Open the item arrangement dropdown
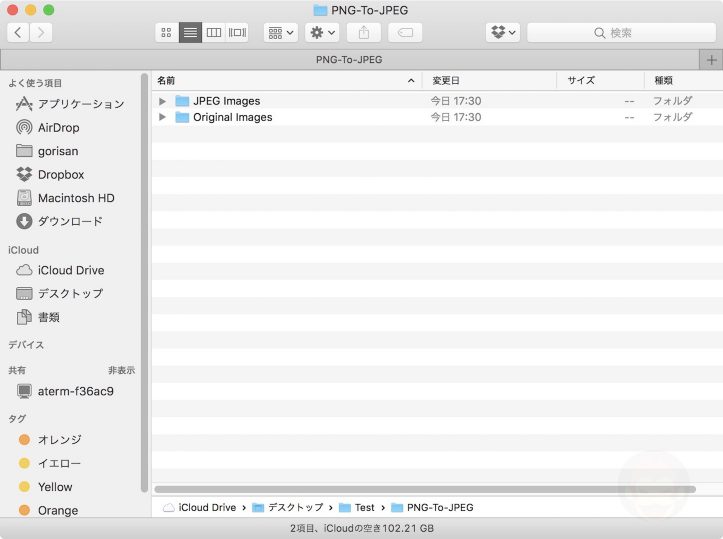723x539 pixels. tap(281, 33)
